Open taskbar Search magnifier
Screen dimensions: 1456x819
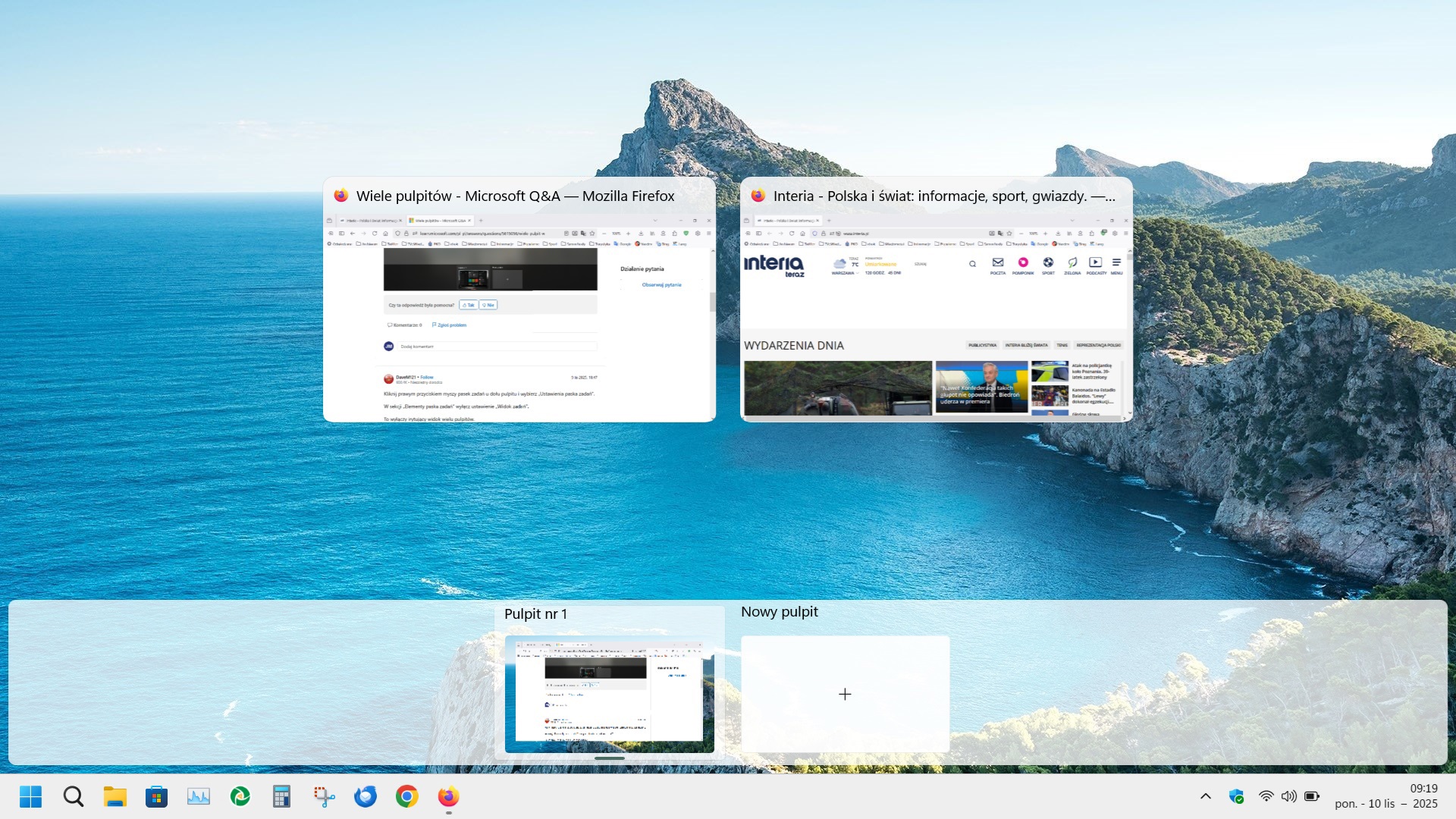coord(74,796)
